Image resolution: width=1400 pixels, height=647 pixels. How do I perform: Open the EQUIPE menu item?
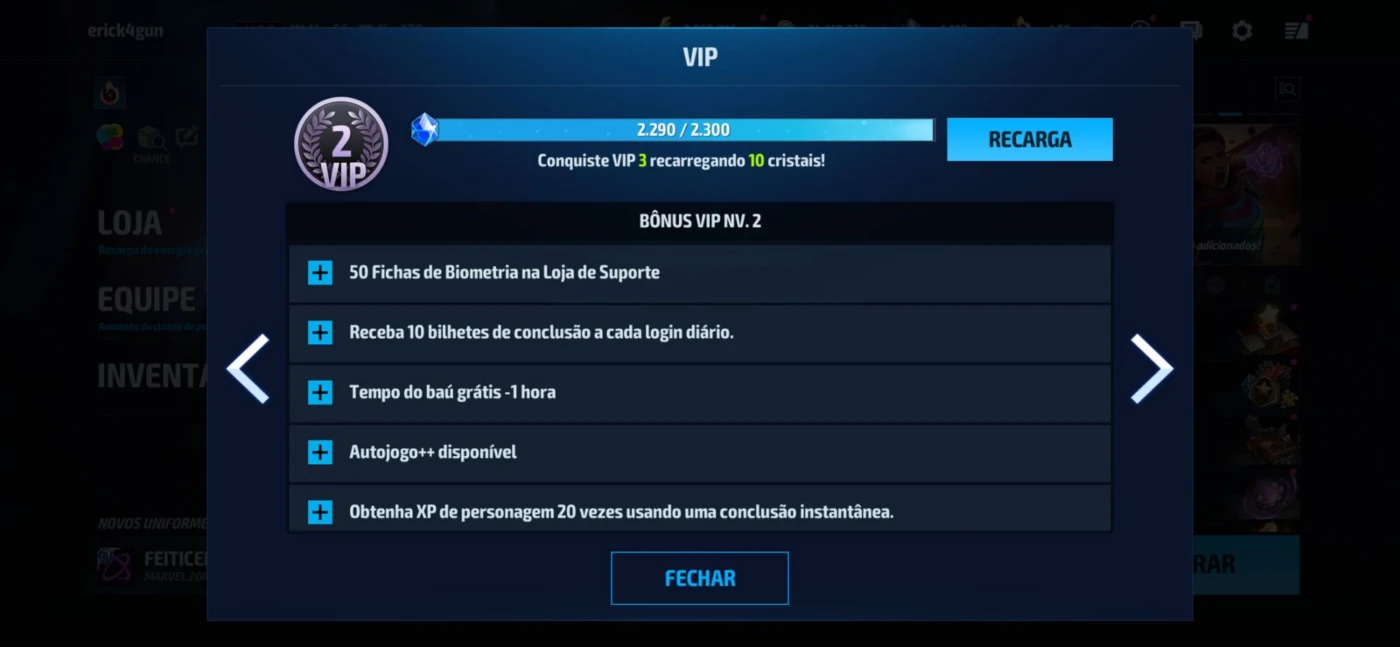point(146,299)
